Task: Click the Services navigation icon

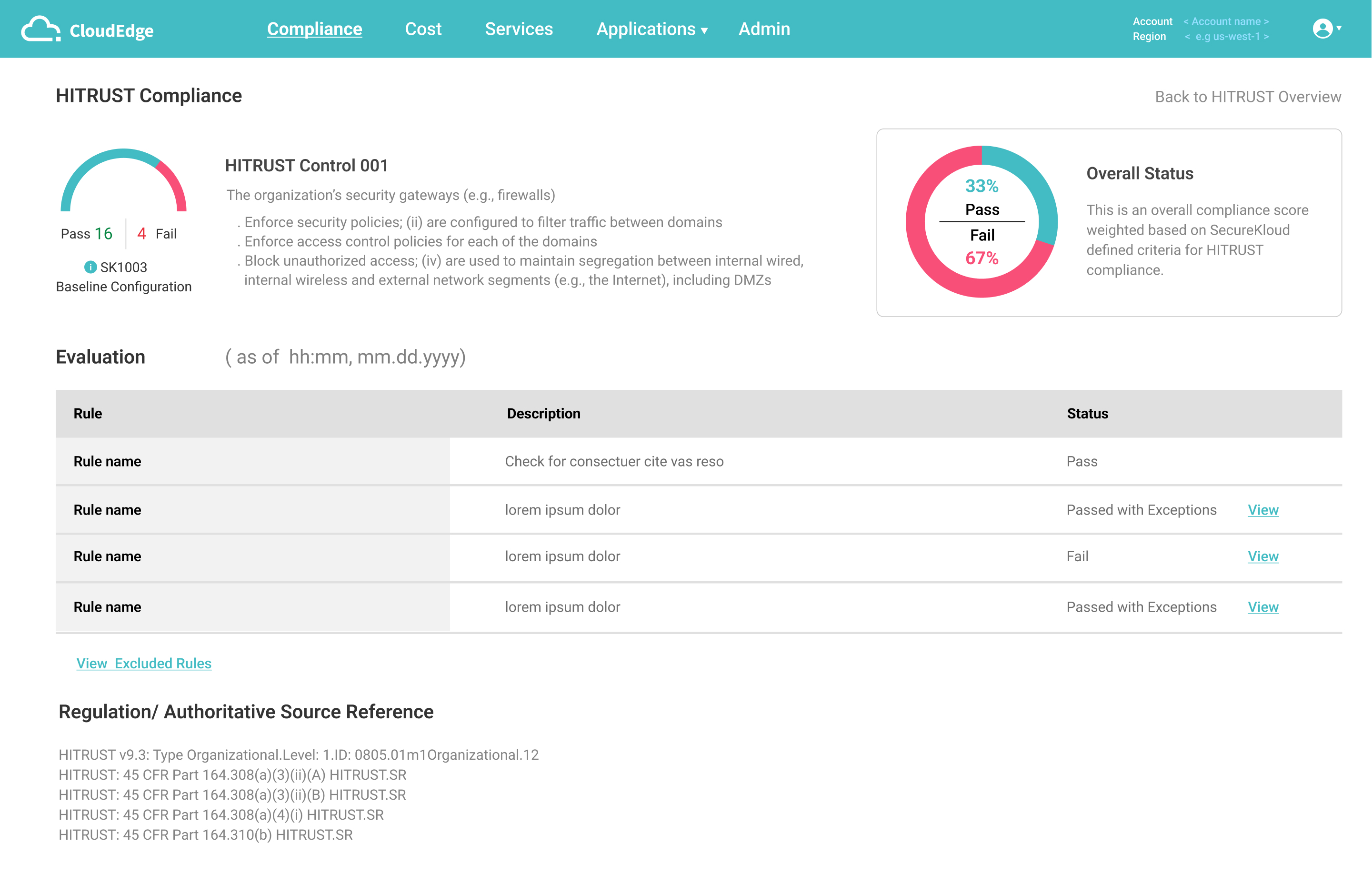Action: click(519, 29)
